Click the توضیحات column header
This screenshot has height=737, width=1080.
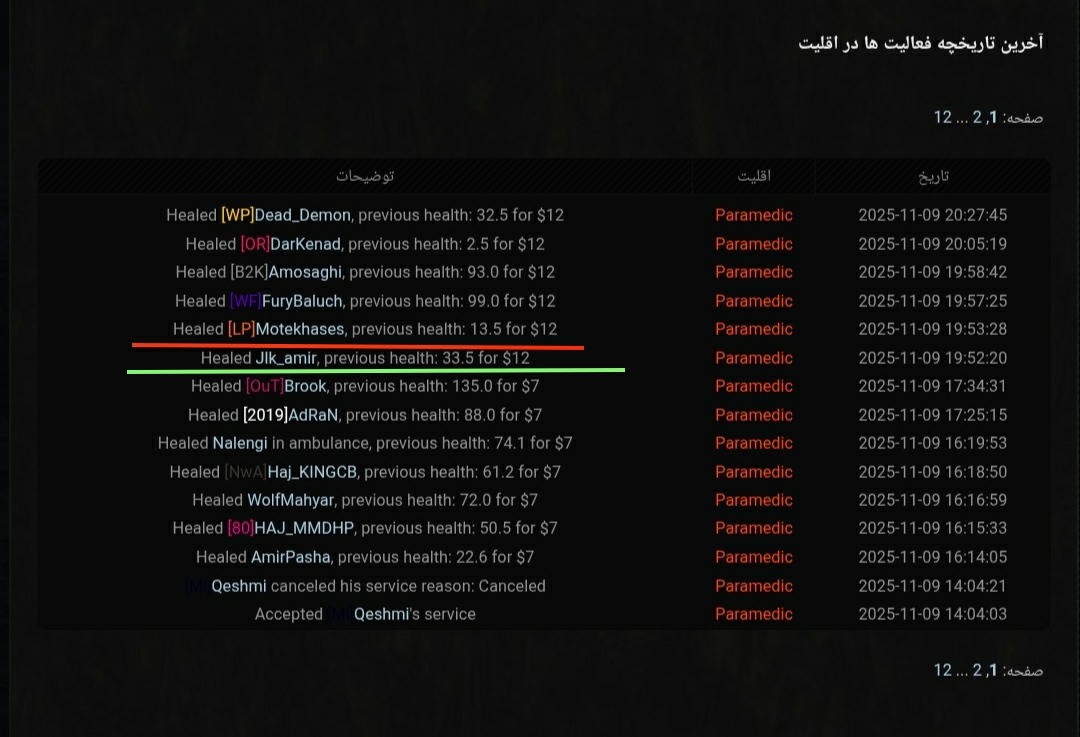coord(365,176)
